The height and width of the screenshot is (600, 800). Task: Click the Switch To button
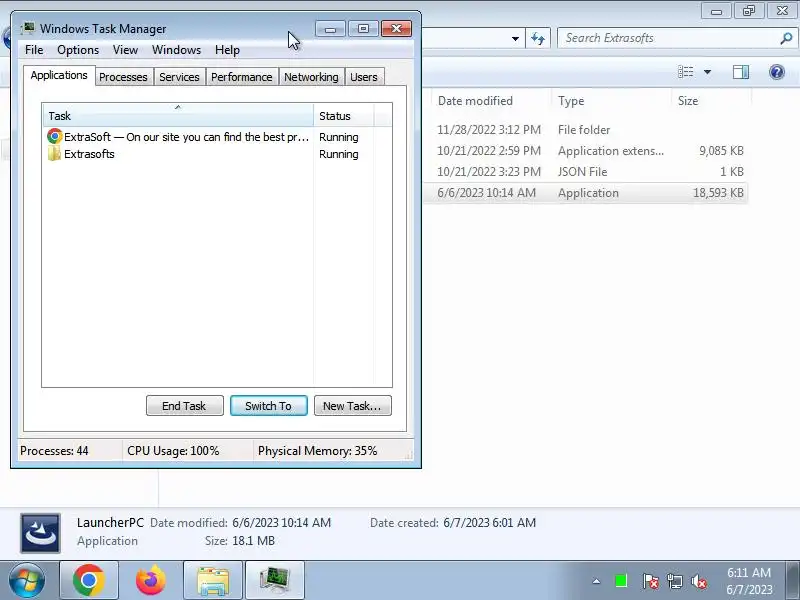(x=268, y=406)
